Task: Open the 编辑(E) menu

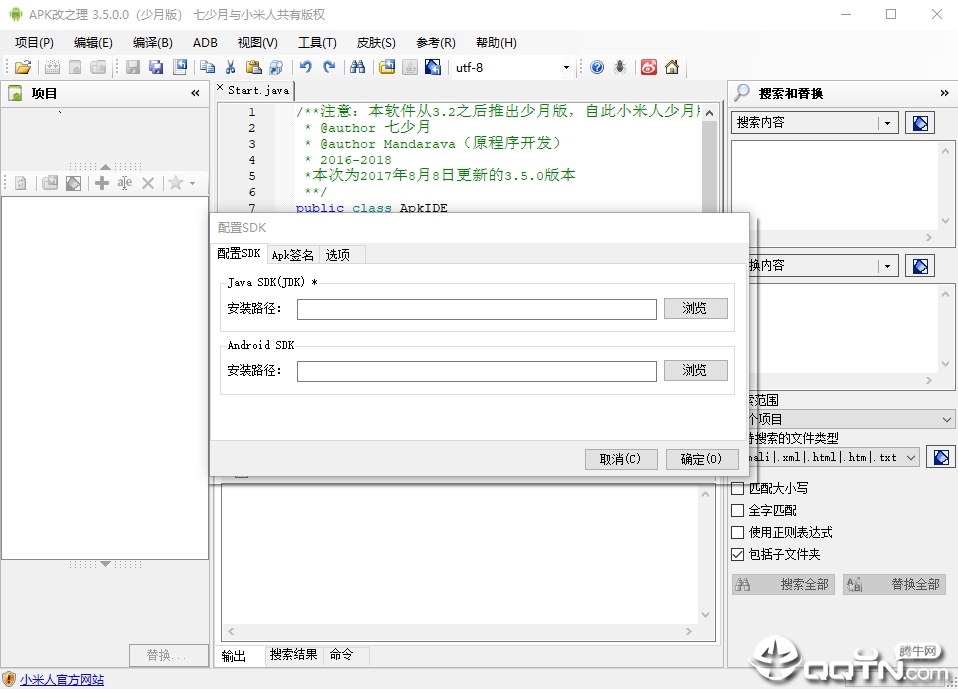Action: click(x=93, y=42)
